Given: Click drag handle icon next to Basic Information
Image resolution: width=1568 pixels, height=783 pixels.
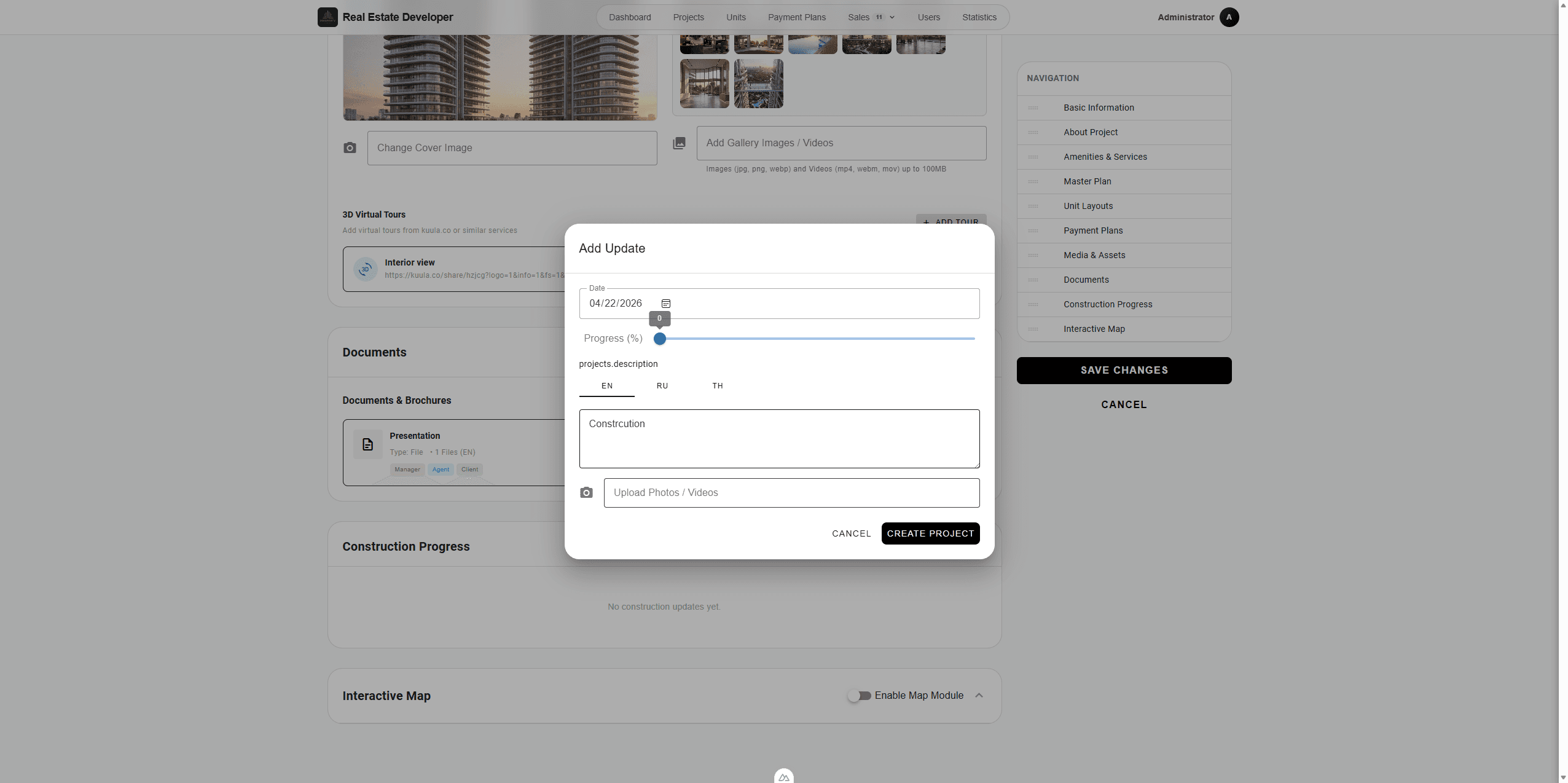Looking at the screenshot, I should [x=1033, y=108].
